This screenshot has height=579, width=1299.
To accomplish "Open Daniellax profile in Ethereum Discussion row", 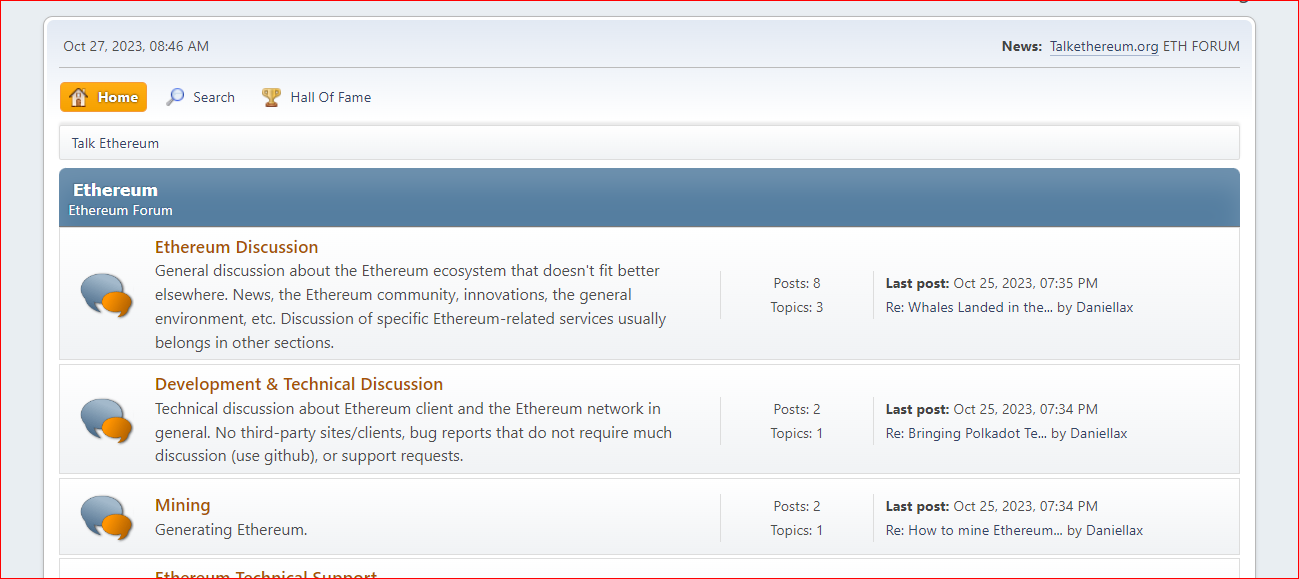I will pos(1105,308).
